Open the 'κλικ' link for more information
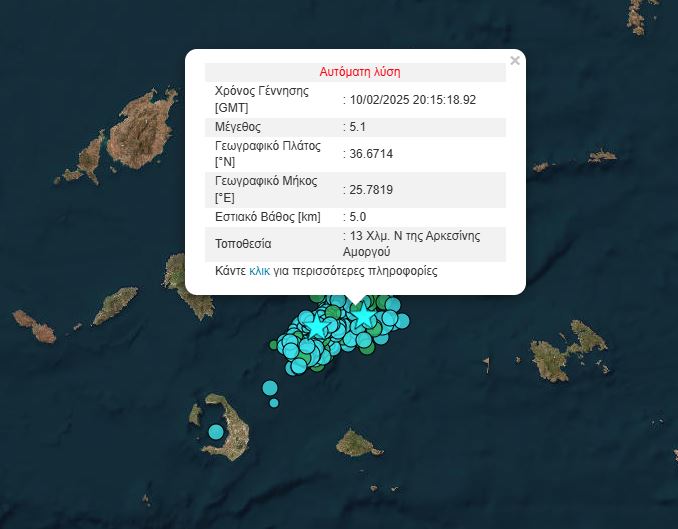 [x=259, y=271]
